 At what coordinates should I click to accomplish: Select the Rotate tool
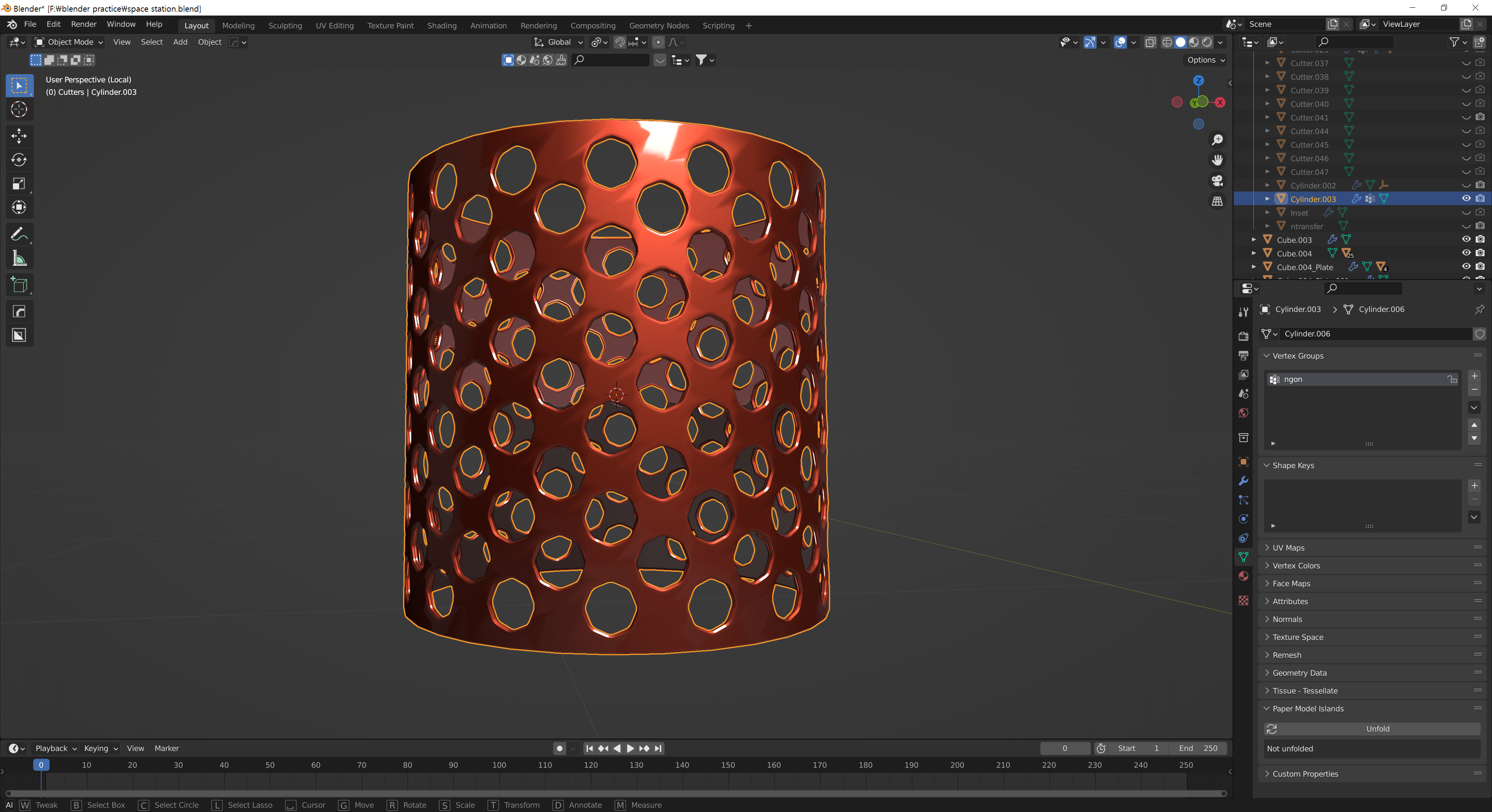(x=19, y=160)
